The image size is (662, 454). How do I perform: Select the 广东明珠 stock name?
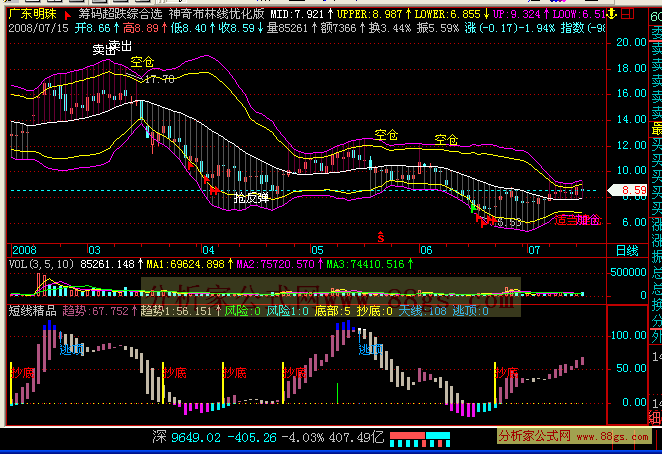point(33,14)
